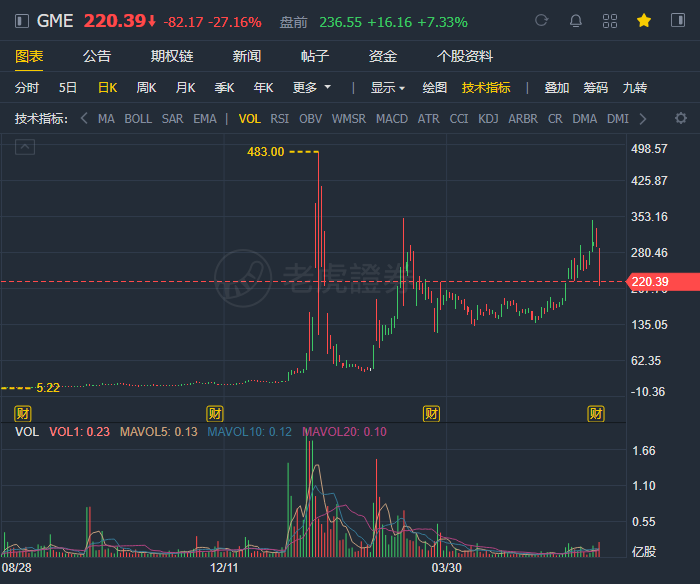
Task: Open the most recent earnings marker
Action: [x=596, y=414]
